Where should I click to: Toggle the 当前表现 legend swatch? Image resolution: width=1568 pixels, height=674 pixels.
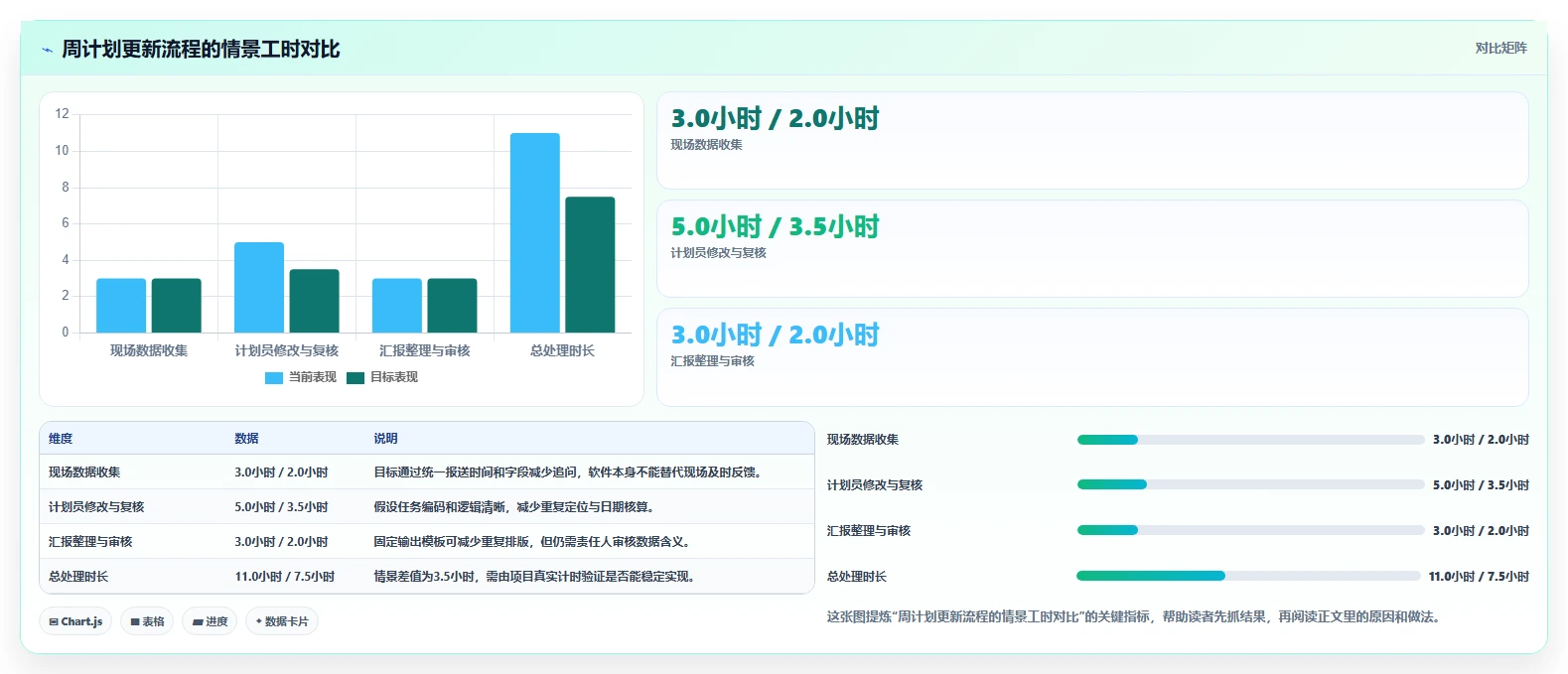tap(274, 378)
